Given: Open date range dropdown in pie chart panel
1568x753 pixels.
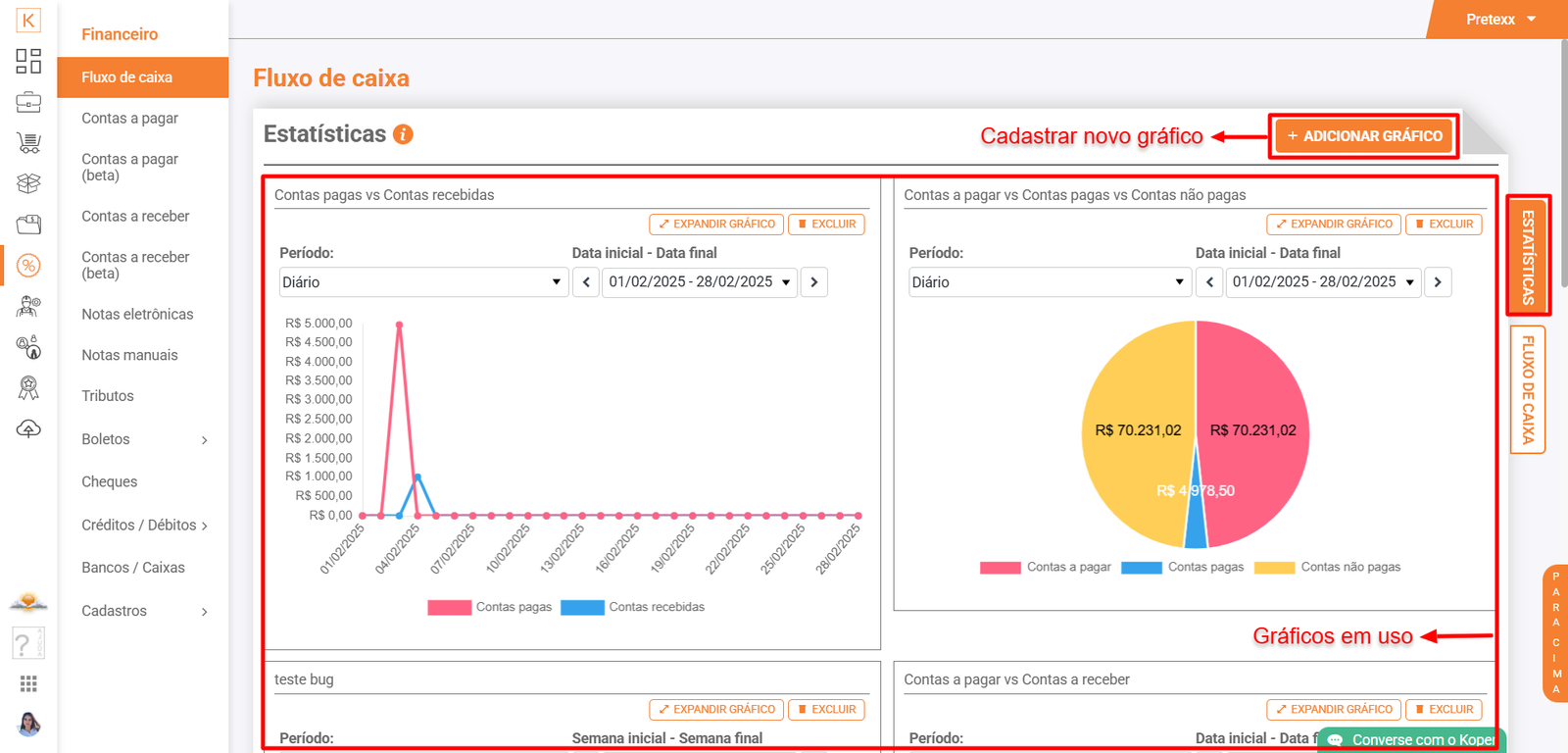Looking at the screenshot, I should click(x=1323, y=282).
